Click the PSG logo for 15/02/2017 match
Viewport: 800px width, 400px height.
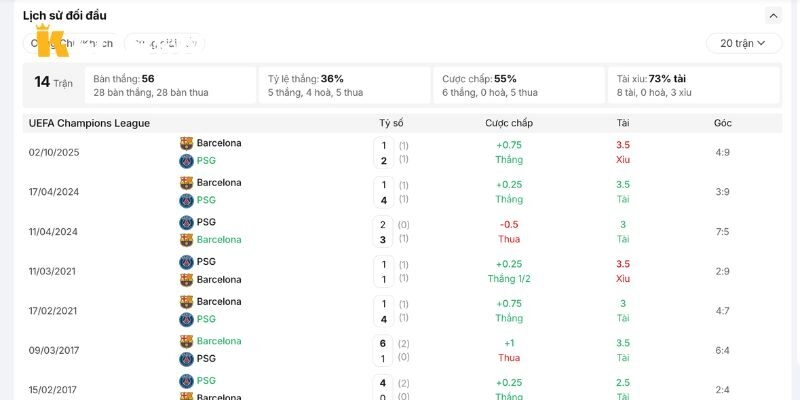click(x=187, y=381)
